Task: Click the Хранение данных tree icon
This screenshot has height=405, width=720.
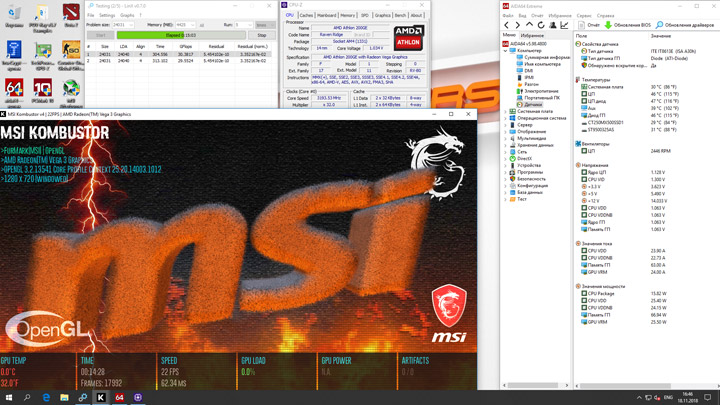Action: click(512, 145)
